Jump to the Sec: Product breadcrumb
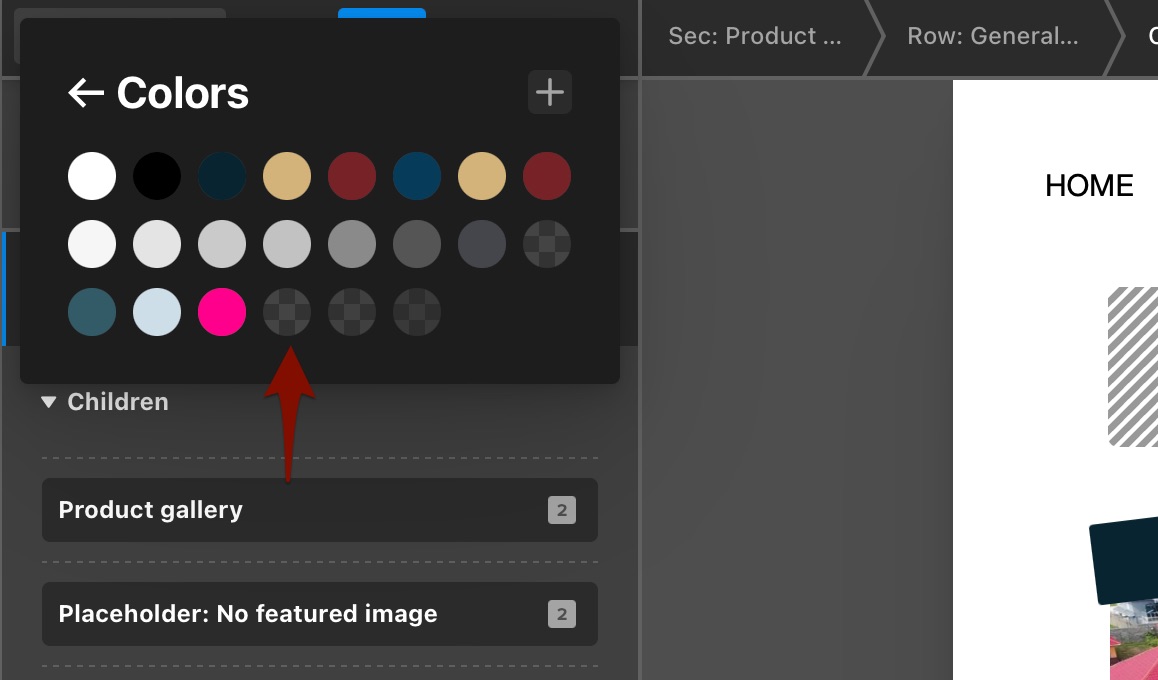Viewport: 1158px width, 680px height. [755, 37]
